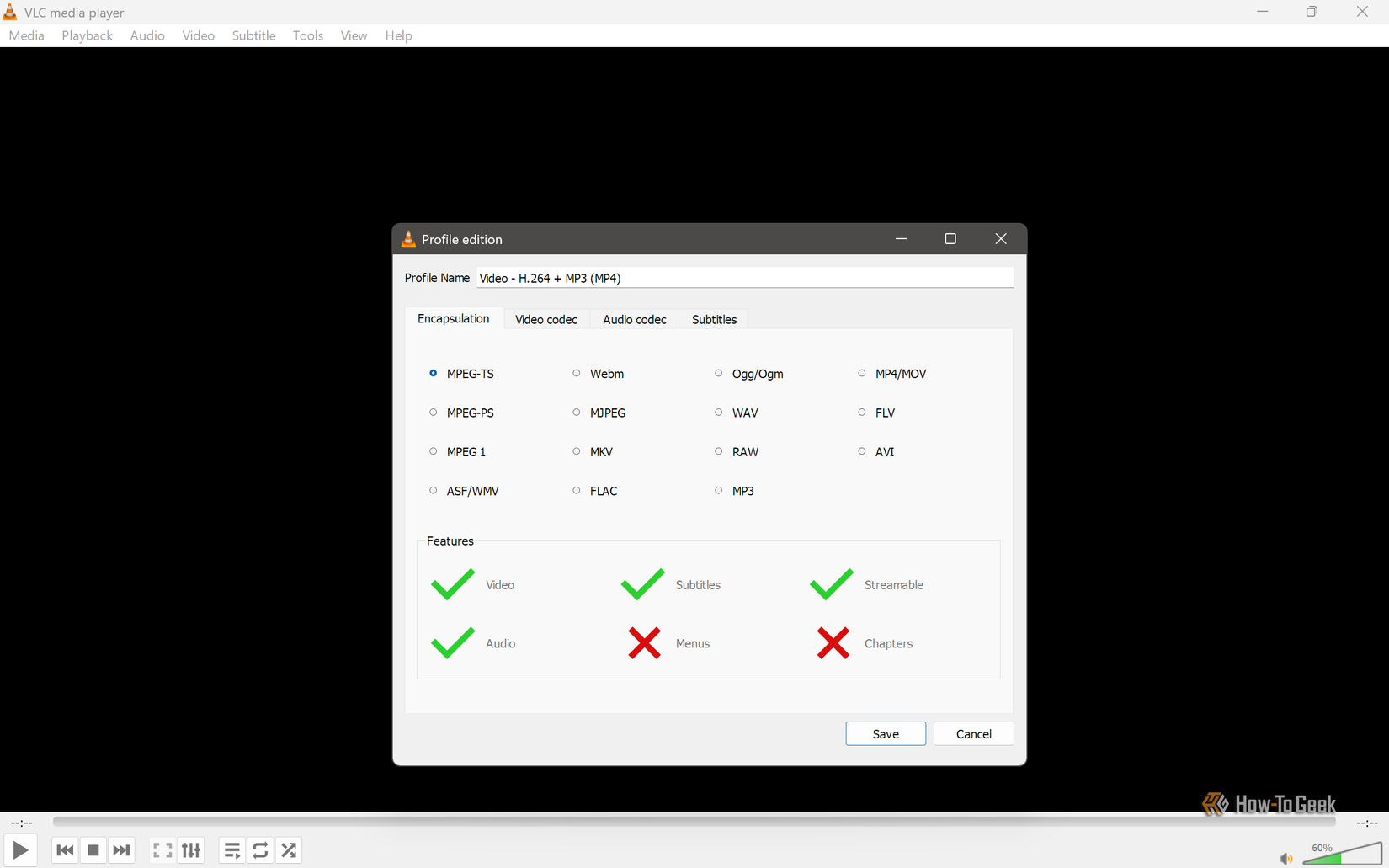Click VLC cone icon in main title bar
The height and width of the screenshot is (868, 1389).
(10, 12)
